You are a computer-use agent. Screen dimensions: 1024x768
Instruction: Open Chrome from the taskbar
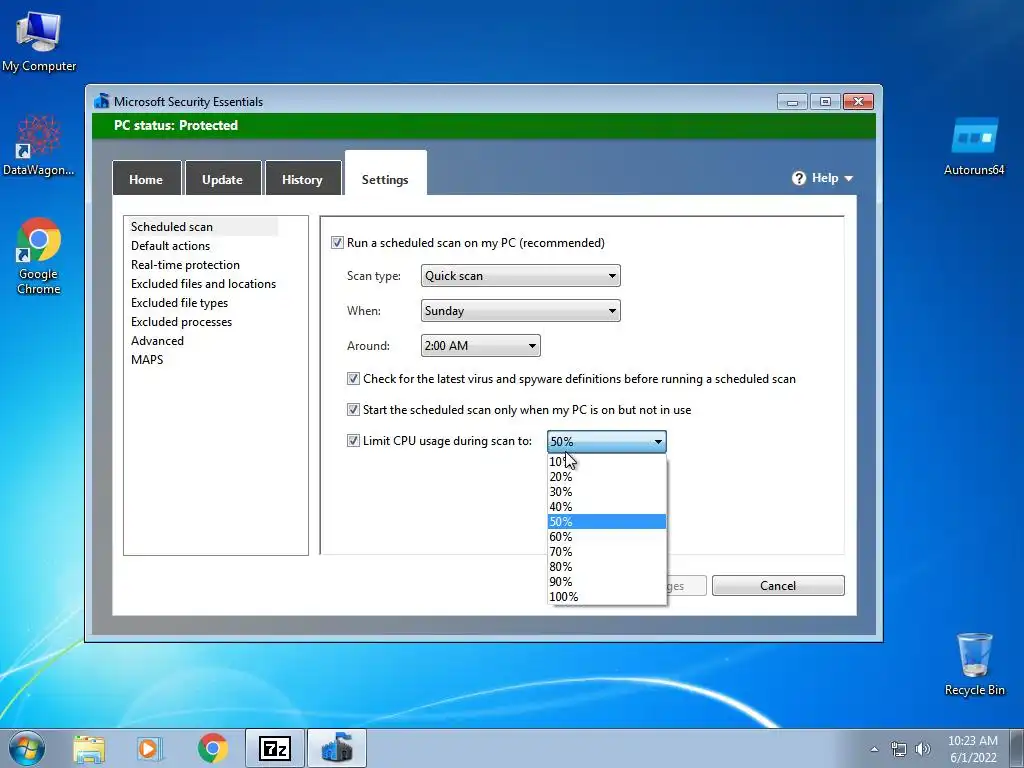tap(212, 748)
